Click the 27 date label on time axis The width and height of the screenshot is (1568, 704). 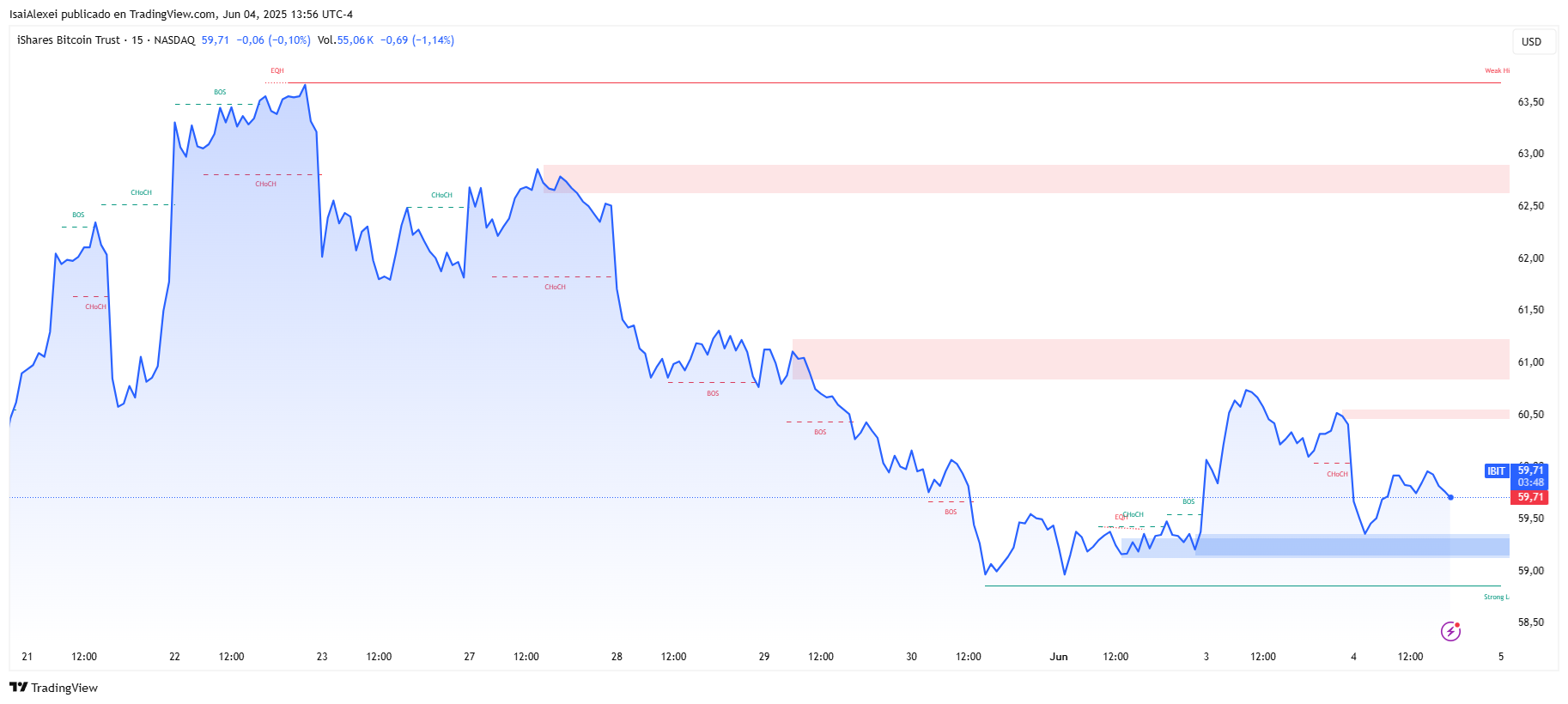click(470, 657)
